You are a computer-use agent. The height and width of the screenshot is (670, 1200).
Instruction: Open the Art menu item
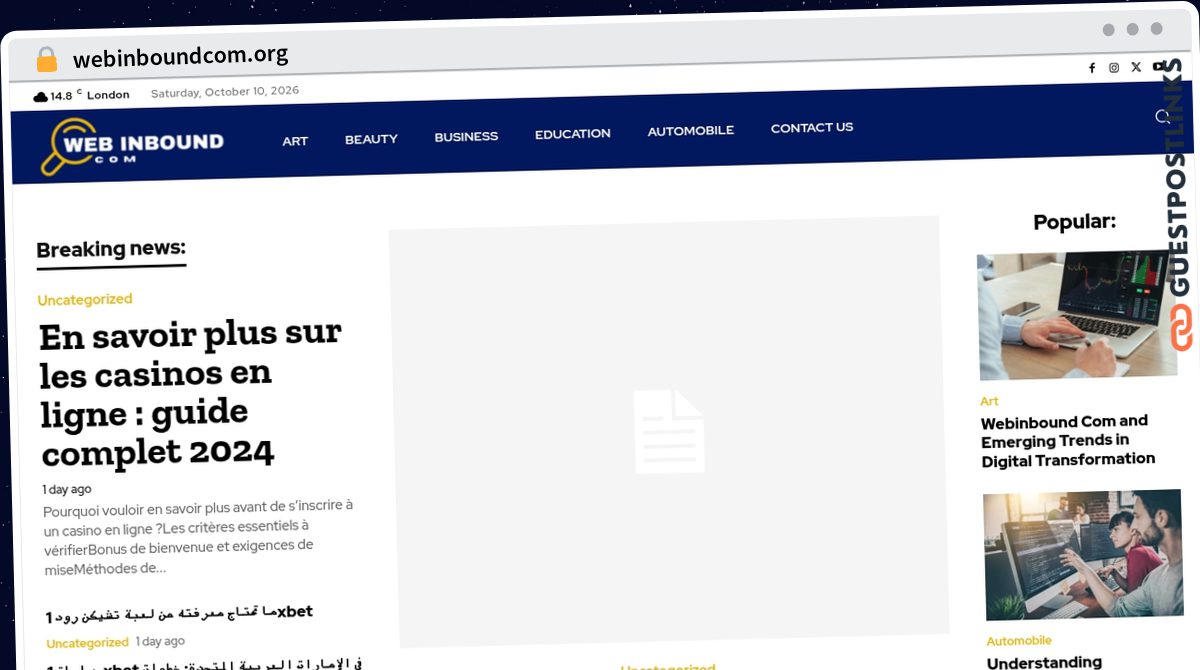coord(295,141)
